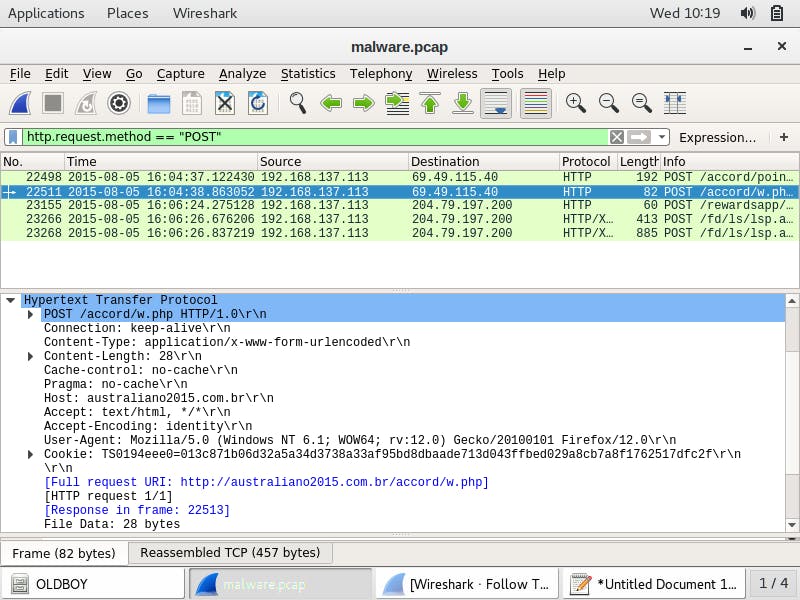Click the go to specified packet icon
The image size is (800, 600).
click(x=397, y=103)
